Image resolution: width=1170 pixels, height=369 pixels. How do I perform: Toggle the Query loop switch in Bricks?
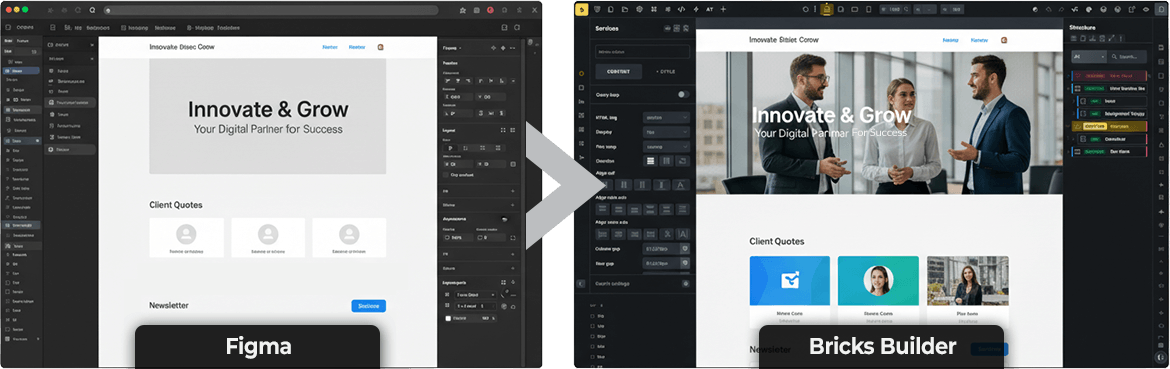(x=683, y=95)
